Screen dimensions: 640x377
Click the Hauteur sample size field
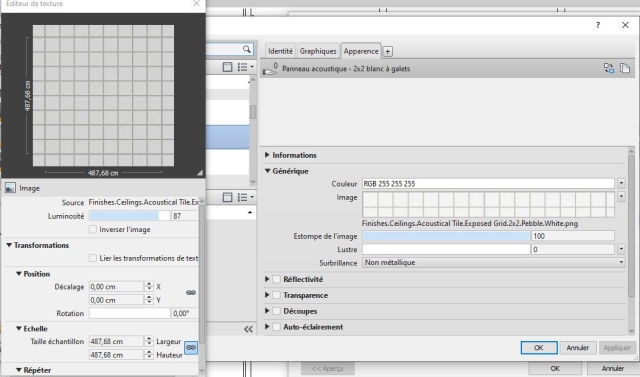pyautogui.click(x=116, y=355)
